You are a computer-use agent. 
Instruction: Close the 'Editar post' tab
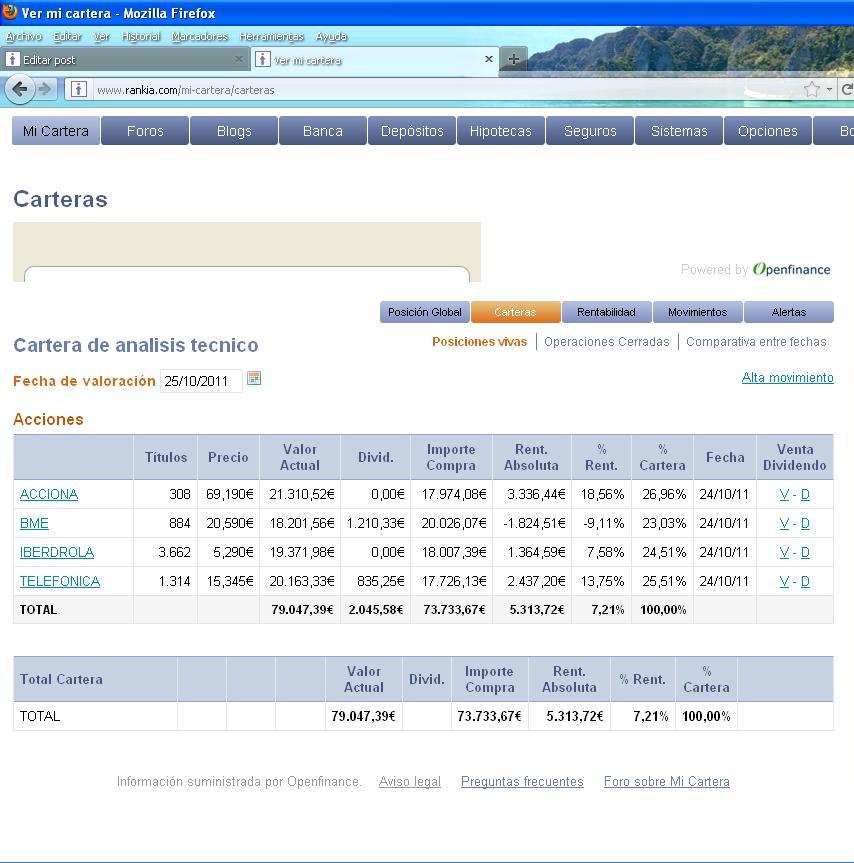pyautogui.click(x=239, y=59)
